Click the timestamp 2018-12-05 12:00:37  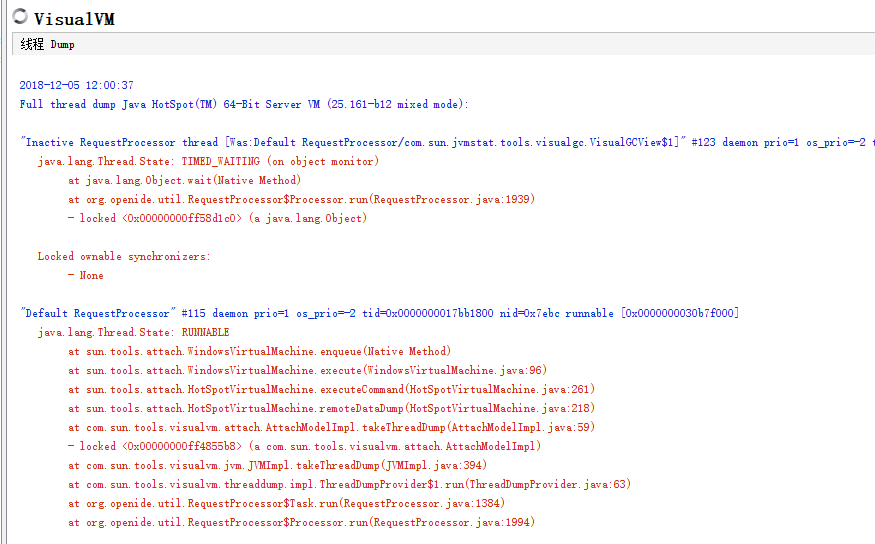coord(76,85)
